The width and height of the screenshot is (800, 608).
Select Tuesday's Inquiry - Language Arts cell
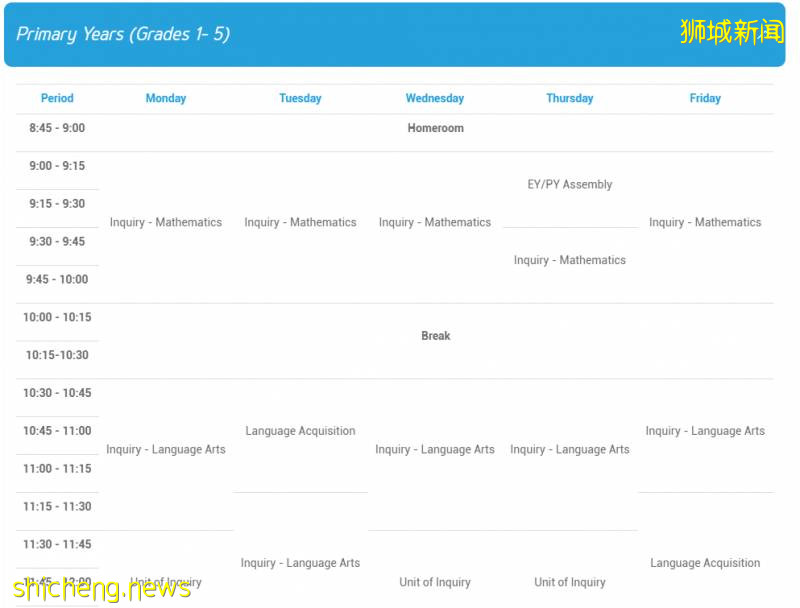300,563
